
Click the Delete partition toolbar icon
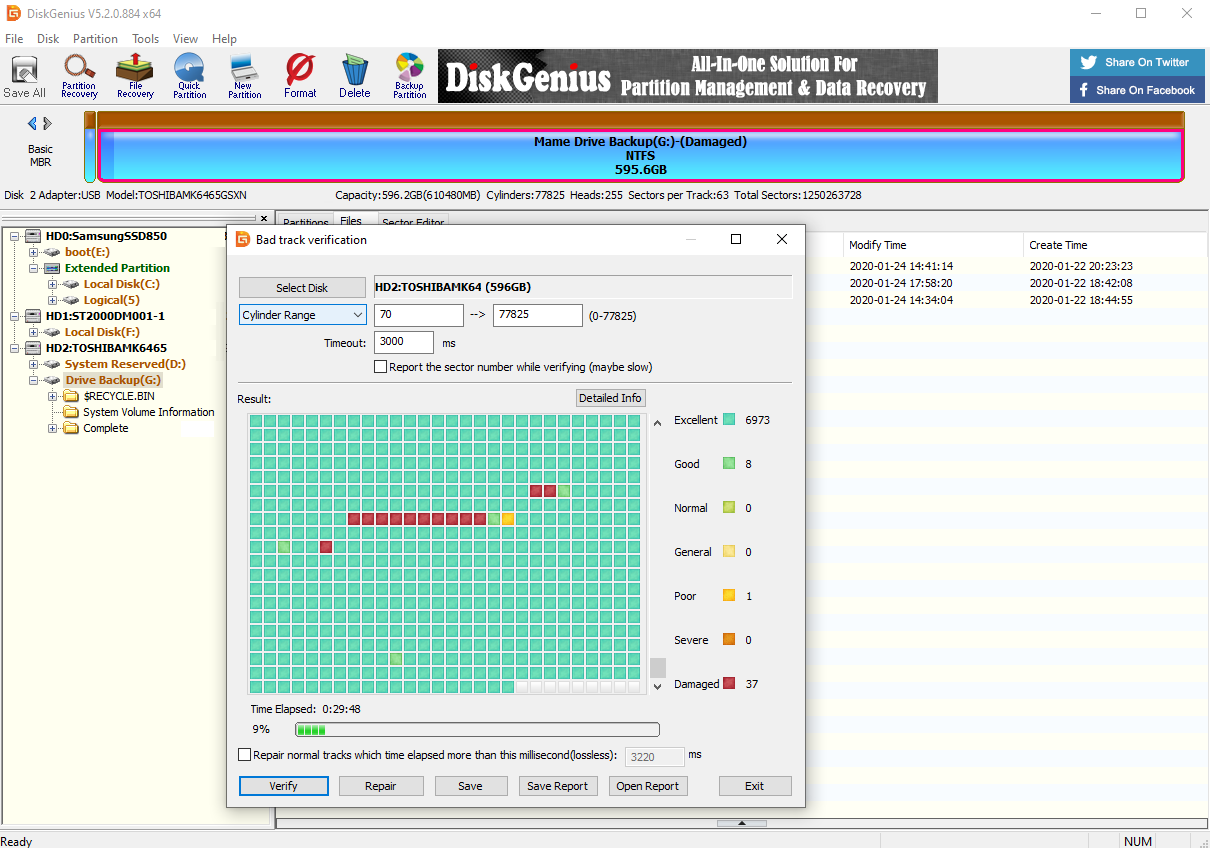pyautogui.click(x=354, y=76)
